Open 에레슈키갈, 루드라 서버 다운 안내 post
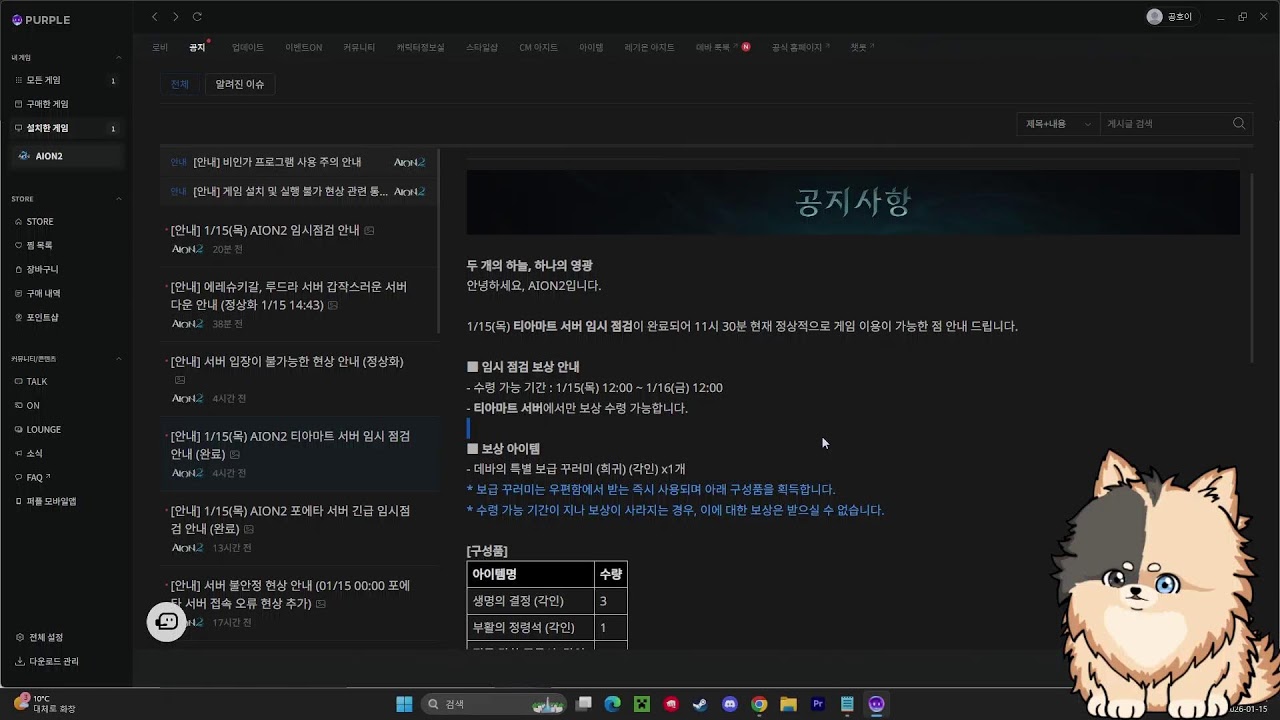 [x=298, y=304]
